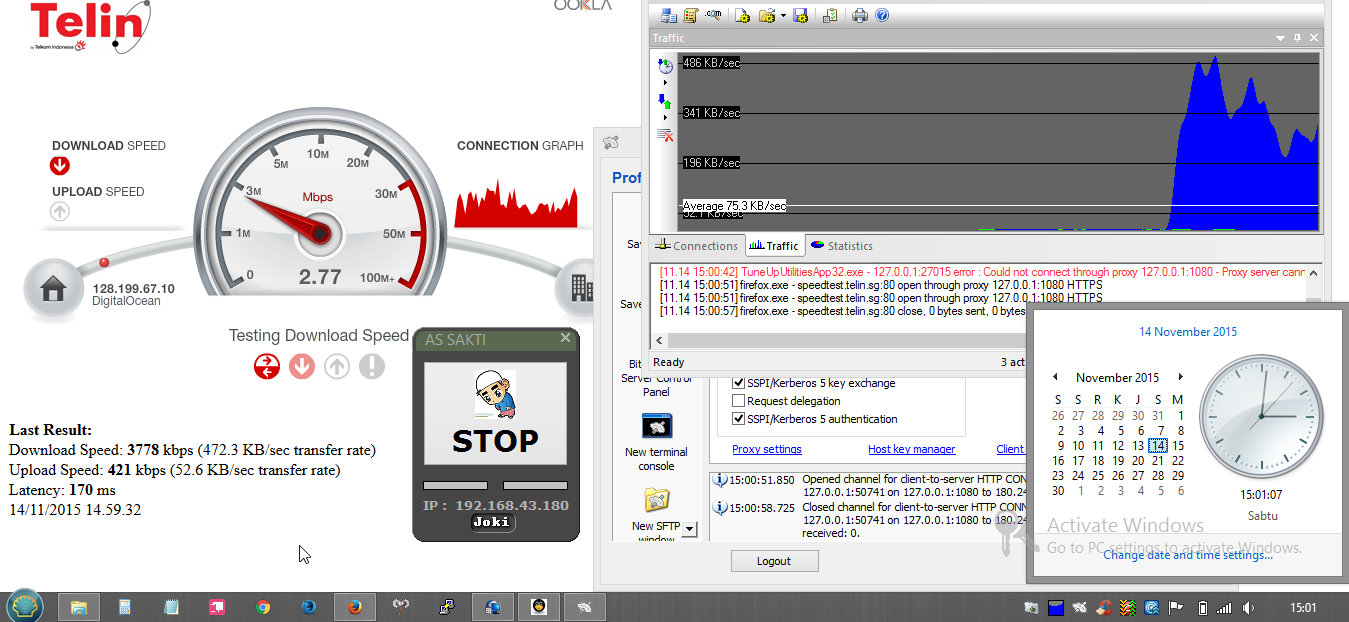Click Save Profile disk icon in Proxifier

pos(800,15)
